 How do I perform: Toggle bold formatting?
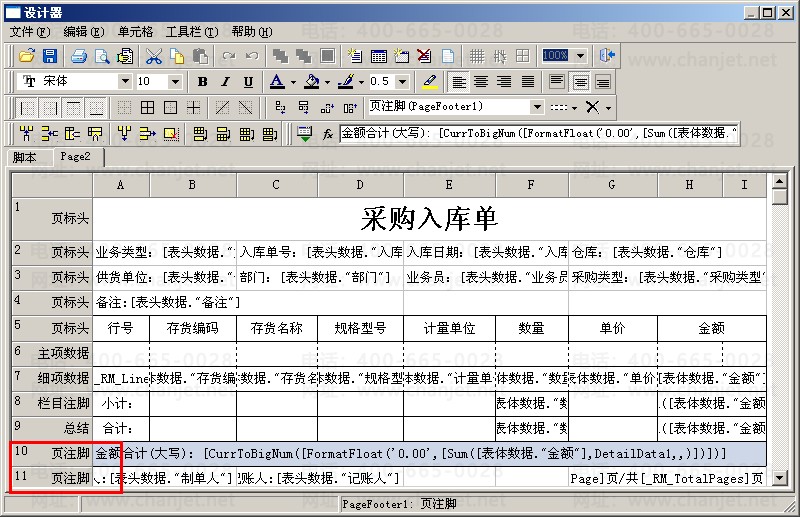click(202, 81)
